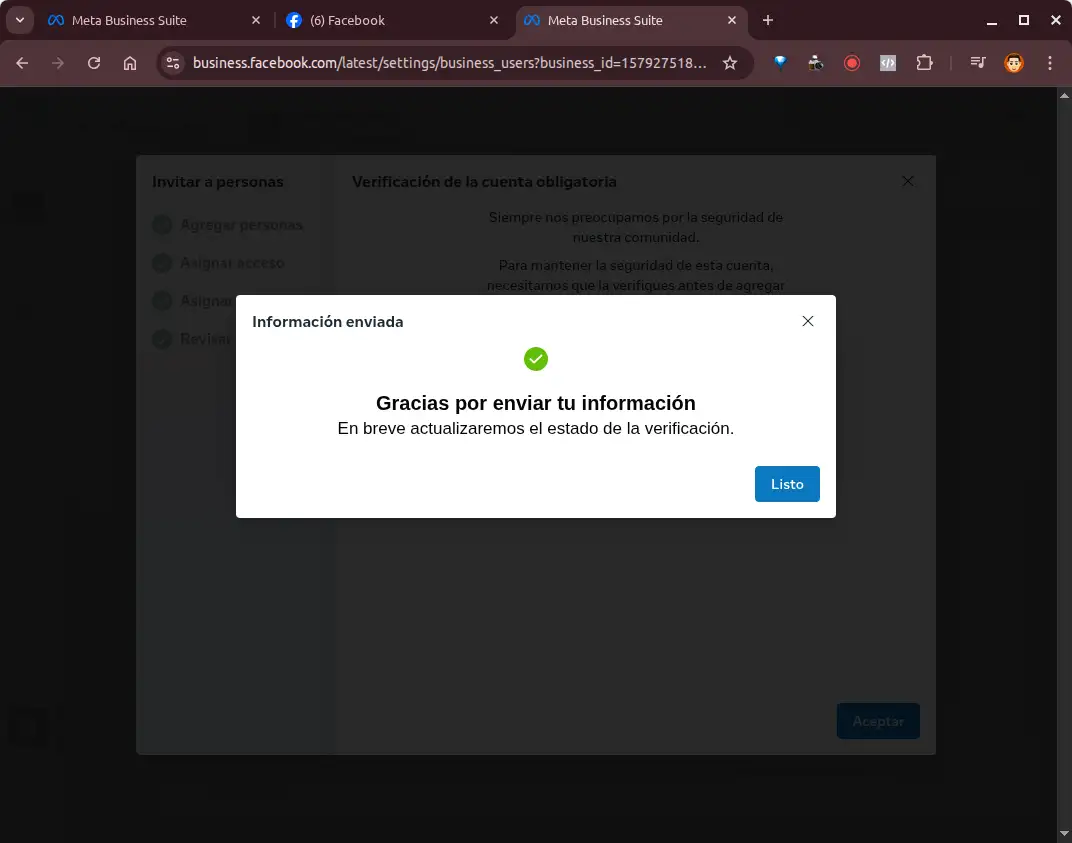
Task: View site information icon in address bar
Action: pos(173,63)
